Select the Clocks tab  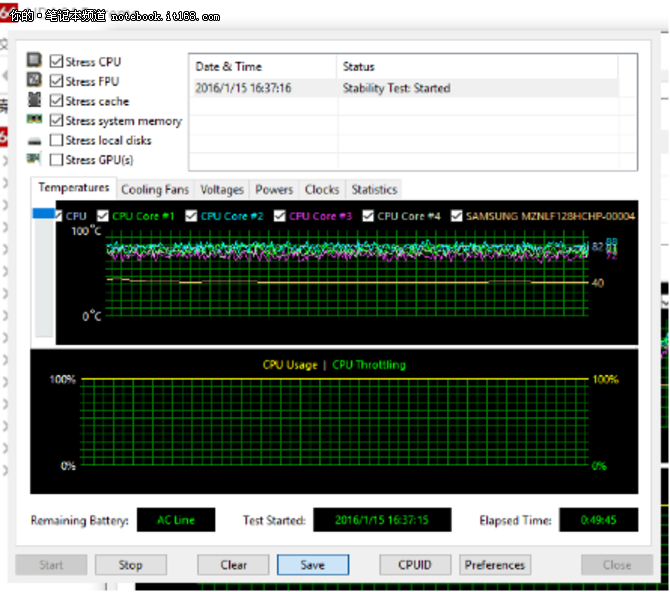322,190
